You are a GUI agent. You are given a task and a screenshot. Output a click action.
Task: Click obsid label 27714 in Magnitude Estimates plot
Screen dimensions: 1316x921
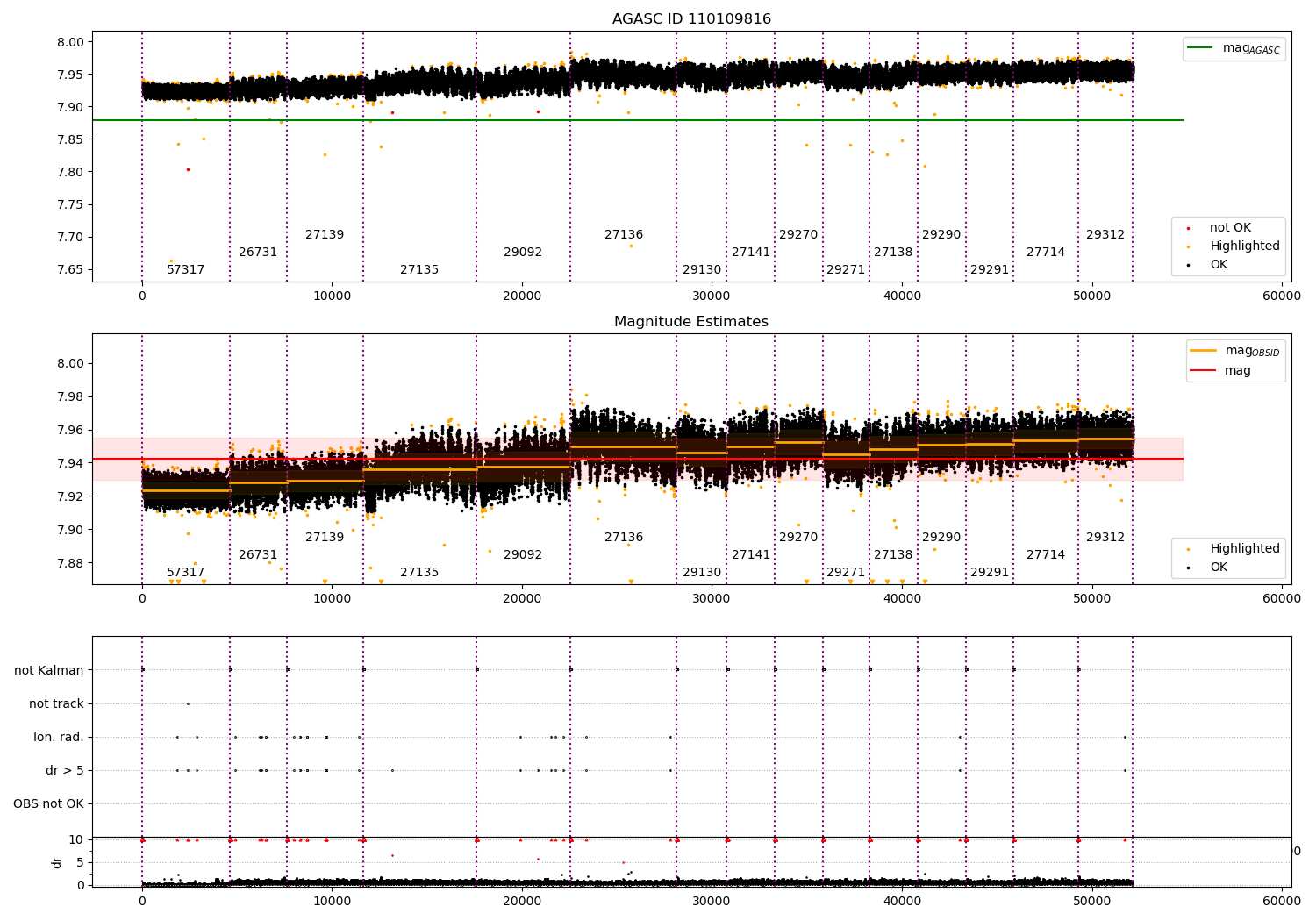click(1046, 555)
